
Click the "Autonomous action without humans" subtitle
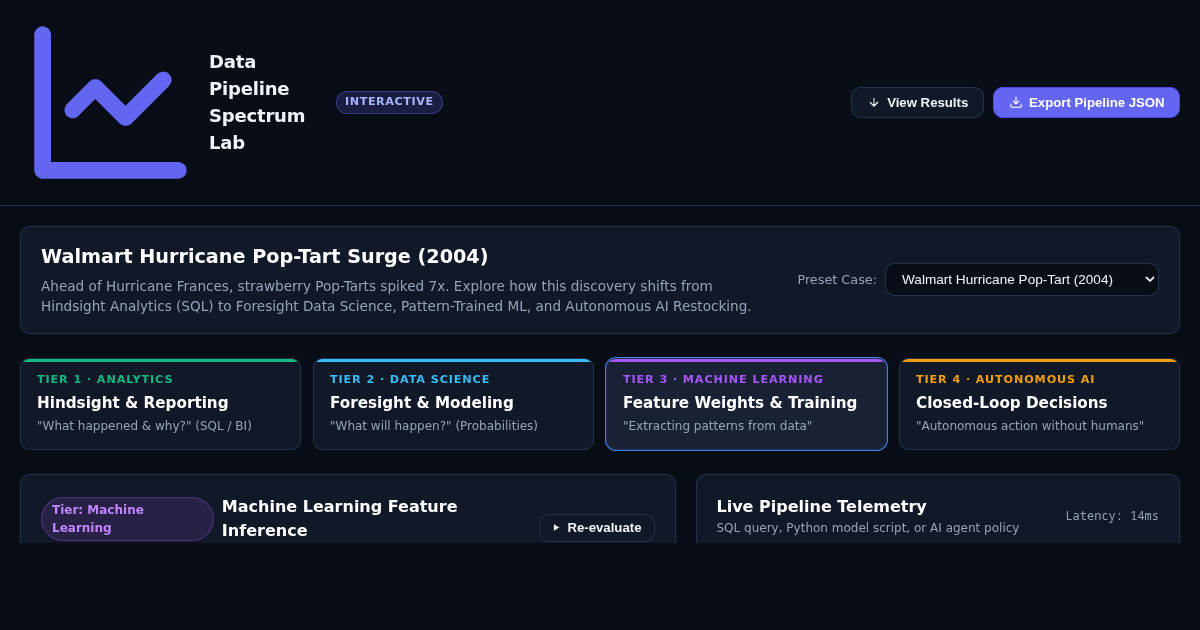coord(1030,426)
